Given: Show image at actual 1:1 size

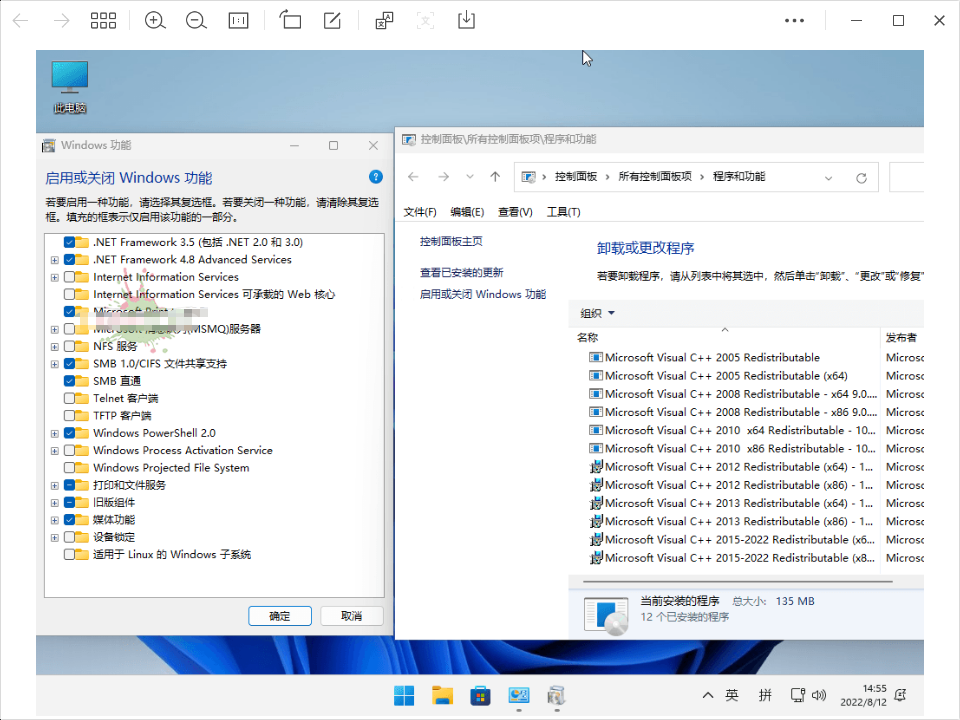Looking at the screenshot, I should click(x=238, y=21).
